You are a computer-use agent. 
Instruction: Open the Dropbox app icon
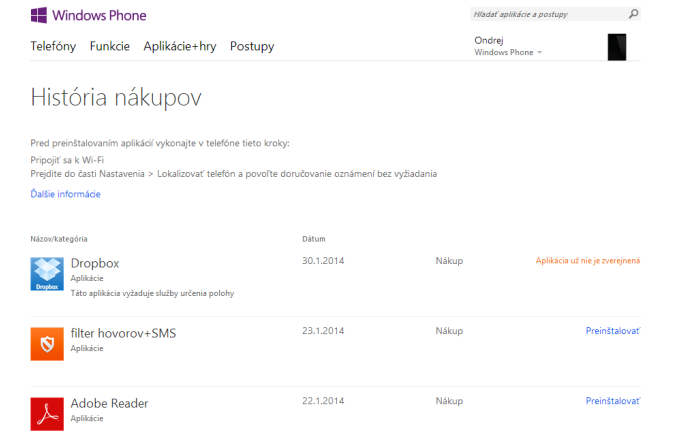pos(47,274)
